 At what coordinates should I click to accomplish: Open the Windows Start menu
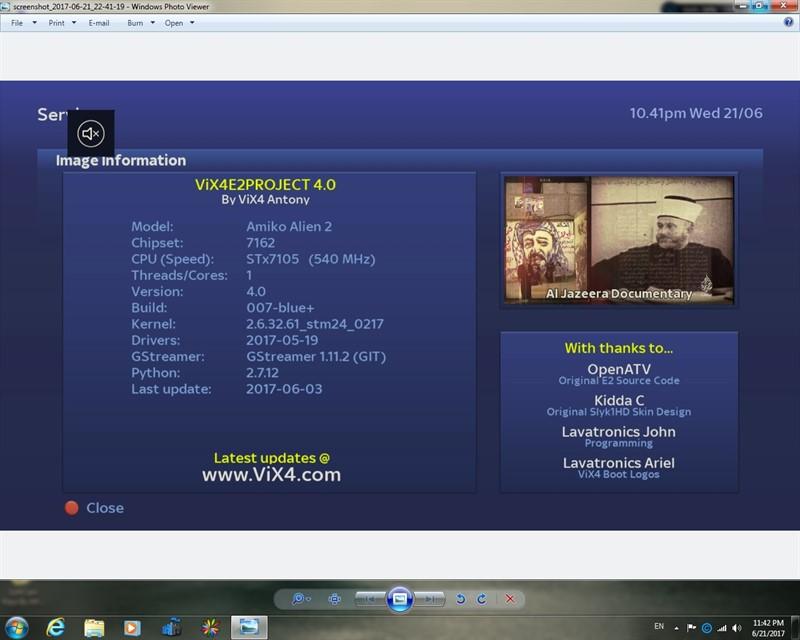point(16,627)
